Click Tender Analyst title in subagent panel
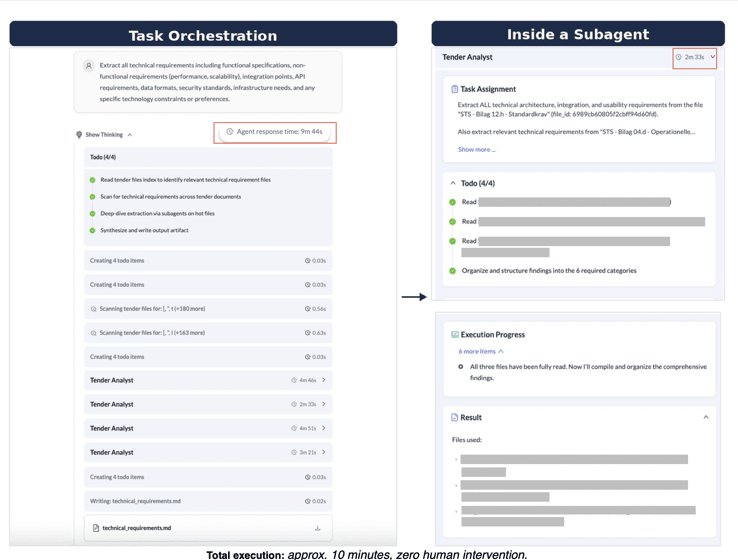This screenshot has width=738, height=560. point(467,57)
